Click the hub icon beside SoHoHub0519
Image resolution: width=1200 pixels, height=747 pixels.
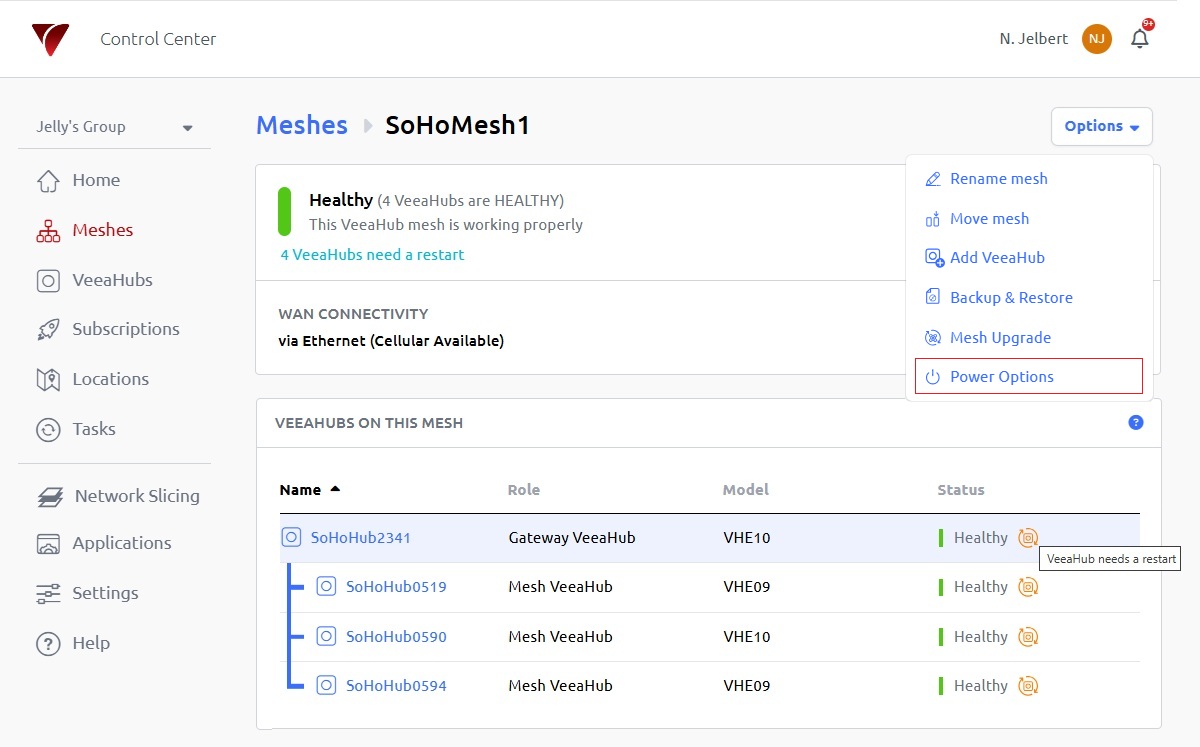[326, 587]
